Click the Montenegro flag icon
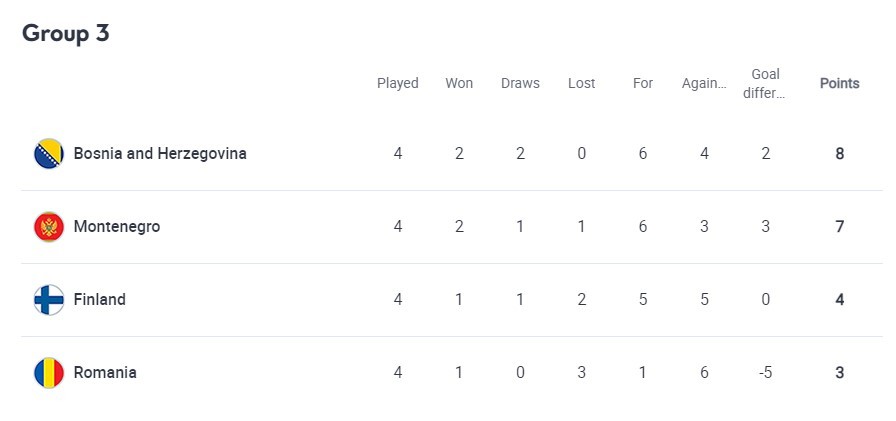Screen dimensions: 896x421 (48, 227)
